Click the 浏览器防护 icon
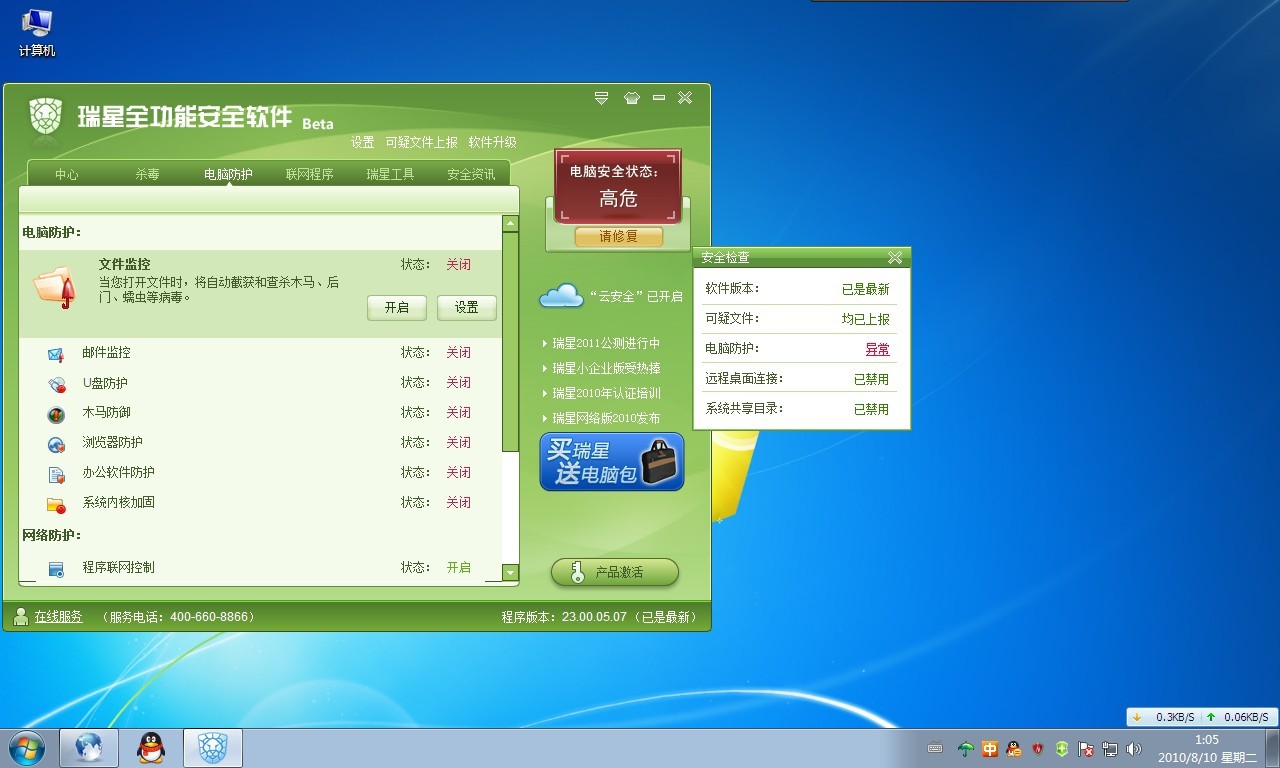The height and width of the screenshot is (768, 1280). (x=56, y=444)
